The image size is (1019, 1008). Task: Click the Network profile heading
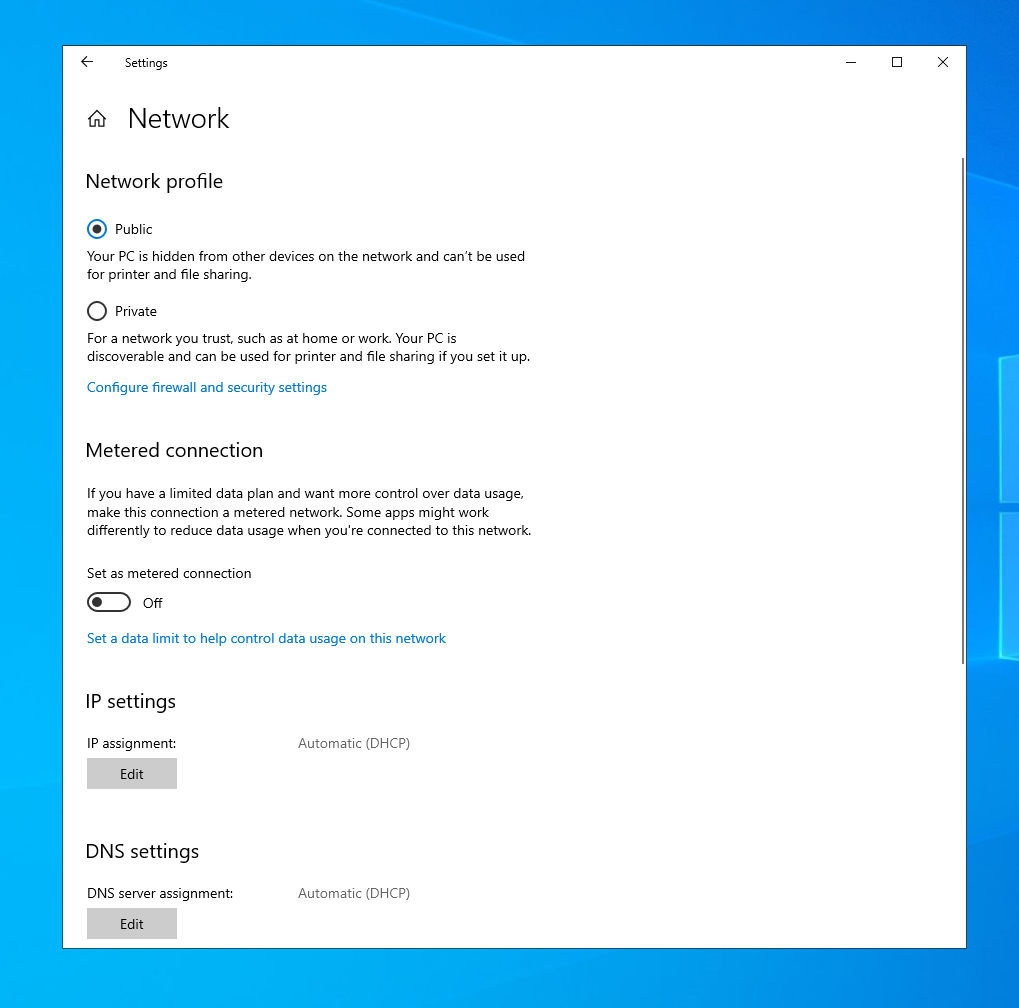(x=154, y=181)
